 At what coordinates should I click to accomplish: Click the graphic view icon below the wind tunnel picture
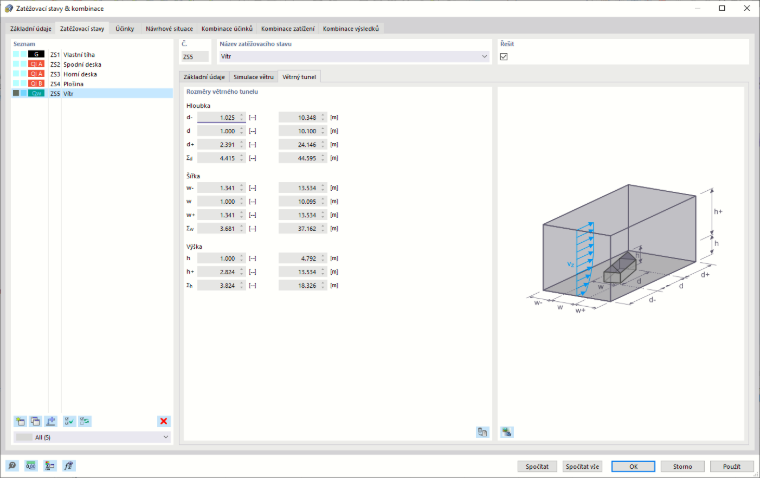coord(507,432)
